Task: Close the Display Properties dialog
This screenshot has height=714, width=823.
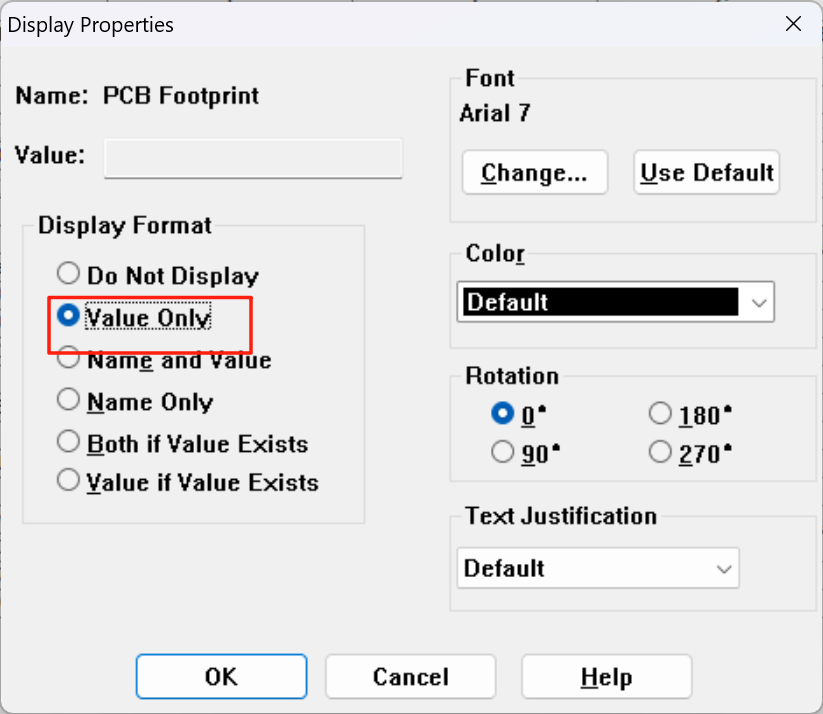Action: pyautogui.click(x=793, y=24)
